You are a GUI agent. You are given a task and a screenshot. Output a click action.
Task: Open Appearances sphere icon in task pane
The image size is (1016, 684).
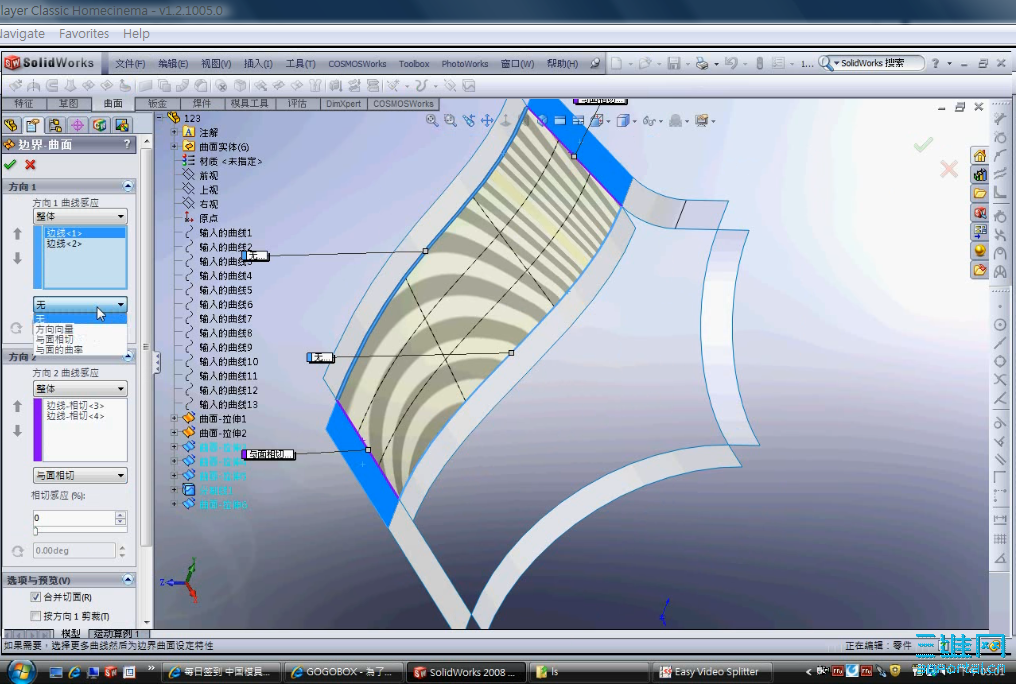[x=979, y=251]
